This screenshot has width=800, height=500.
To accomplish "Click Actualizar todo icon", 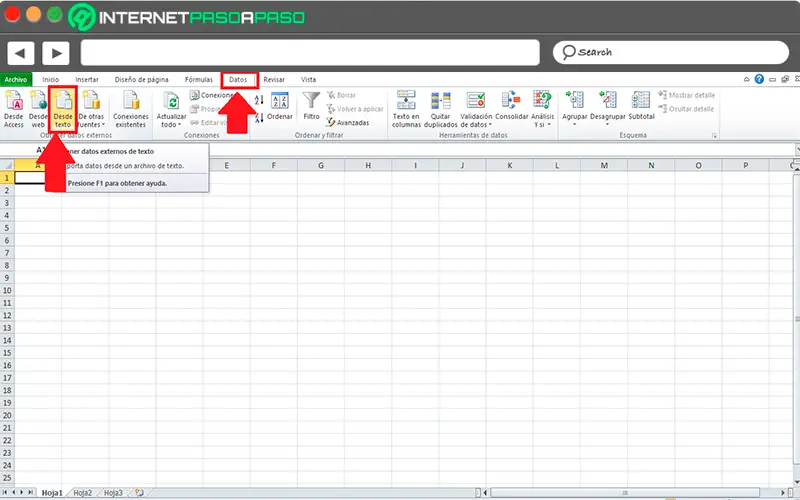I will [x=171, y=102].
